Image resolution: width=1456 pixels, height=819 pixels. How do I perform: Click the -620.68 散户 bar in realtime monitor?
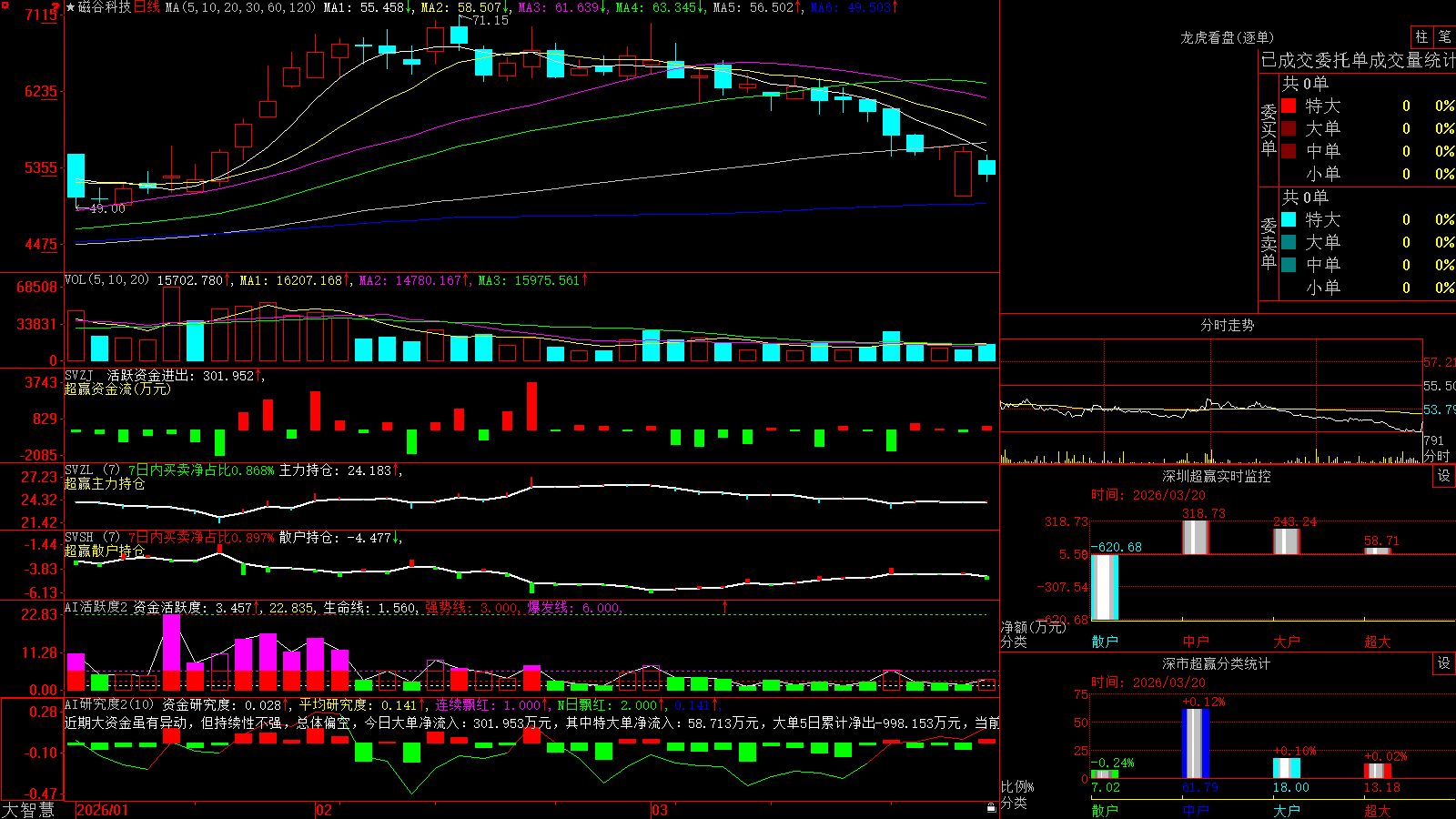[x=1105, y=587]
